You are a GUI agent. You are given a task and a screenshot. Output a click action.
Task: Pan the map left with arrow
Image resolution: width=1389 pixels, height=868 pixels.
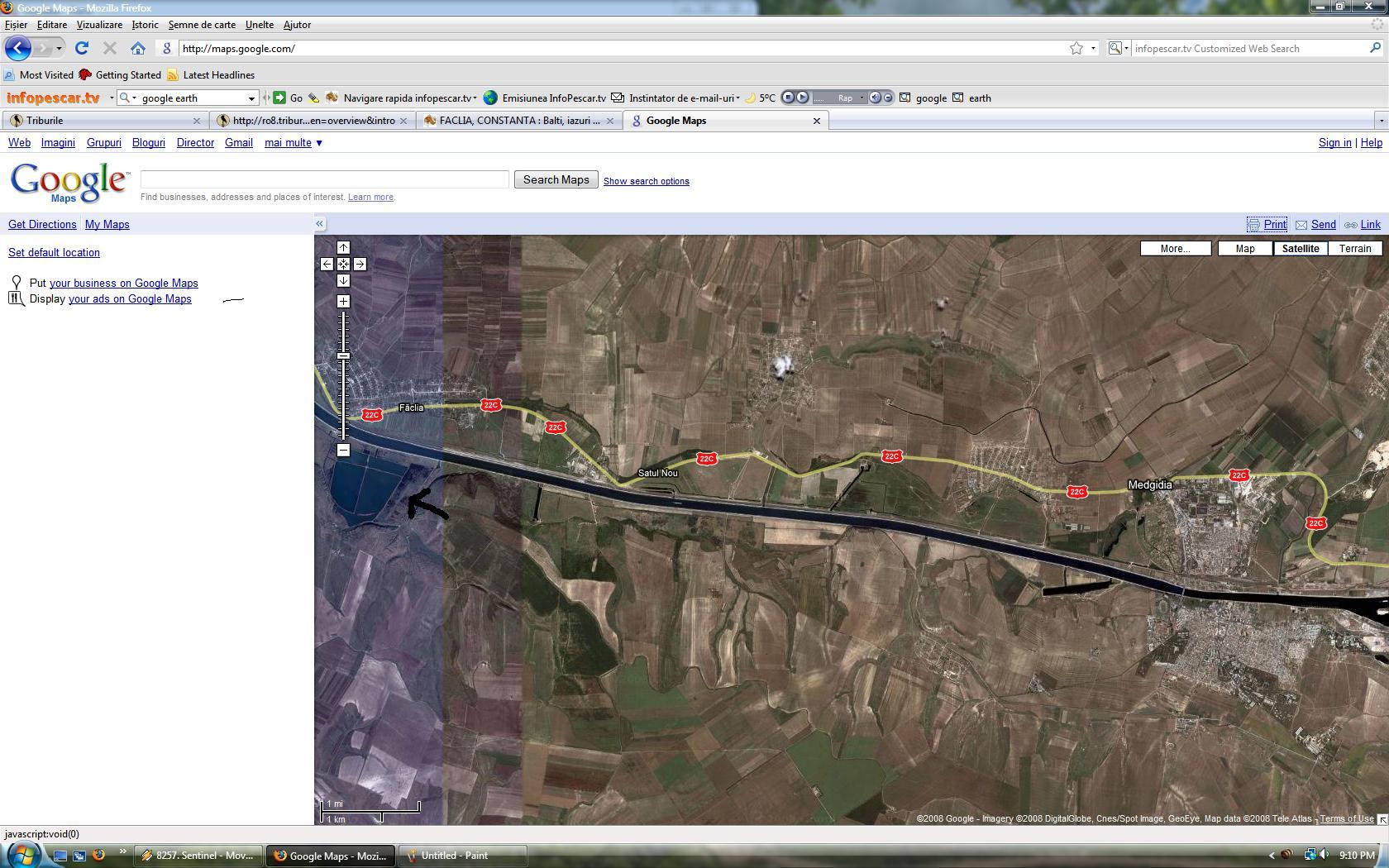[x=327, y=265]
